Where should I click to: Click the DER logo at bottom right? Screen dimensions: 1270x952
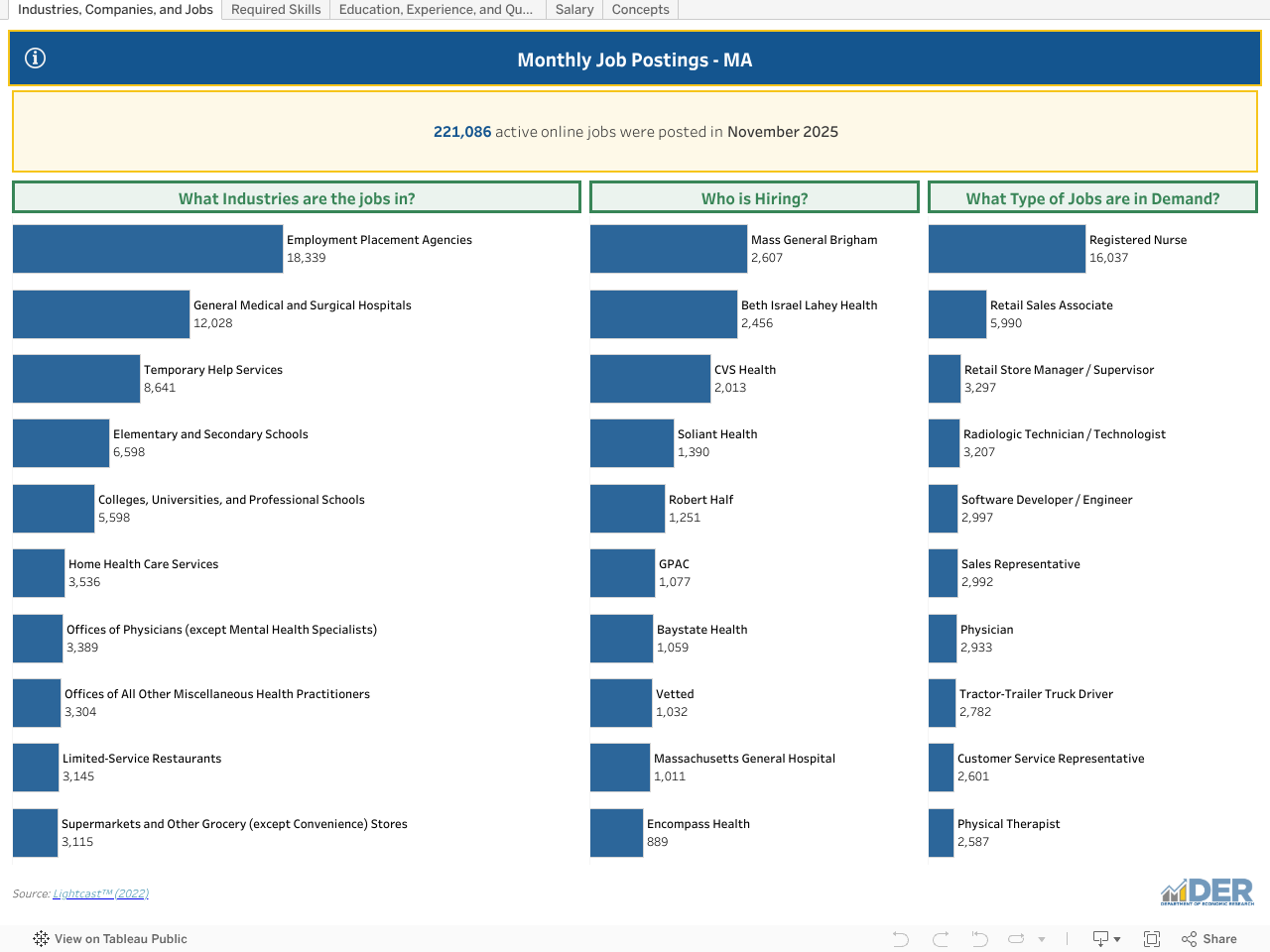[x=1207, y=892]
